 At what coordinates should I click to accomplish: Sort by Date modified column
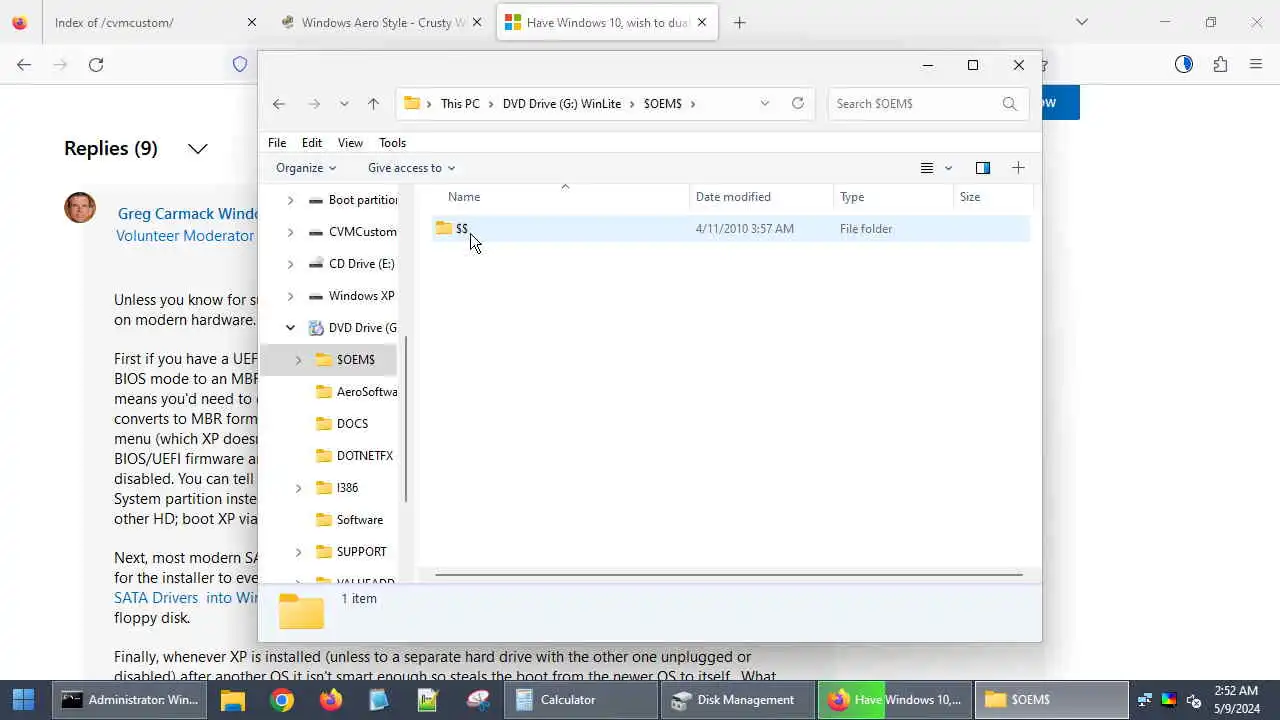tap(733, 197)
